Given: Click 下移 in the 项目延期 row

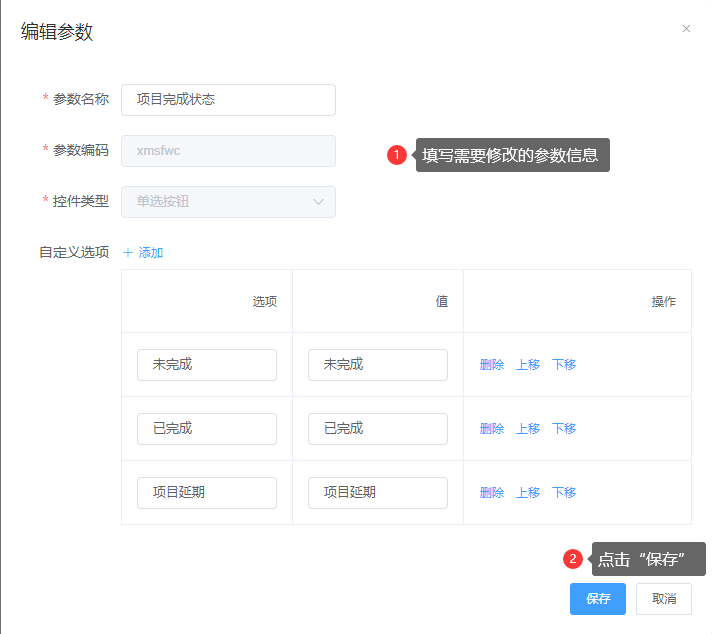Looking at the screenshot, I should pyautogui.click(x=564, y=493).
